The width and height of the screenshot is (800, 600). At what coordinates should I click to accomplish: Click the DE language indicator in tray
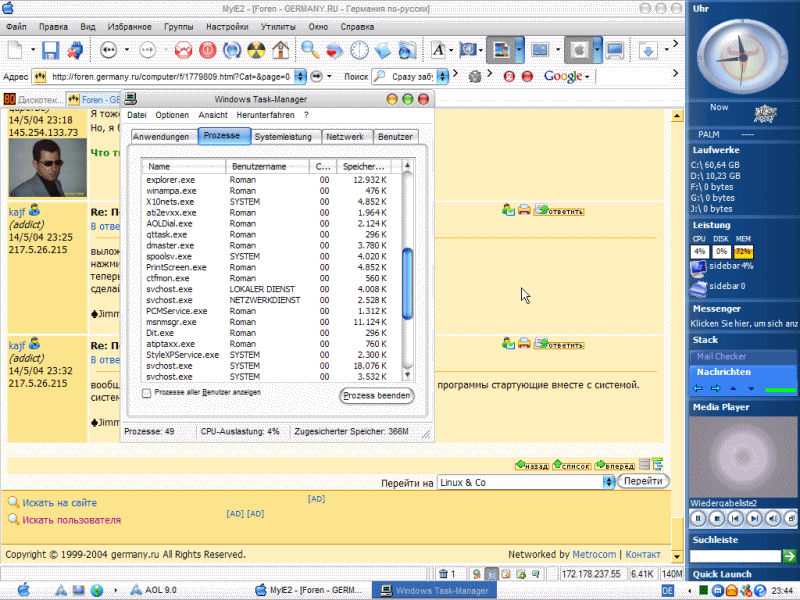[x=667, y=590]
